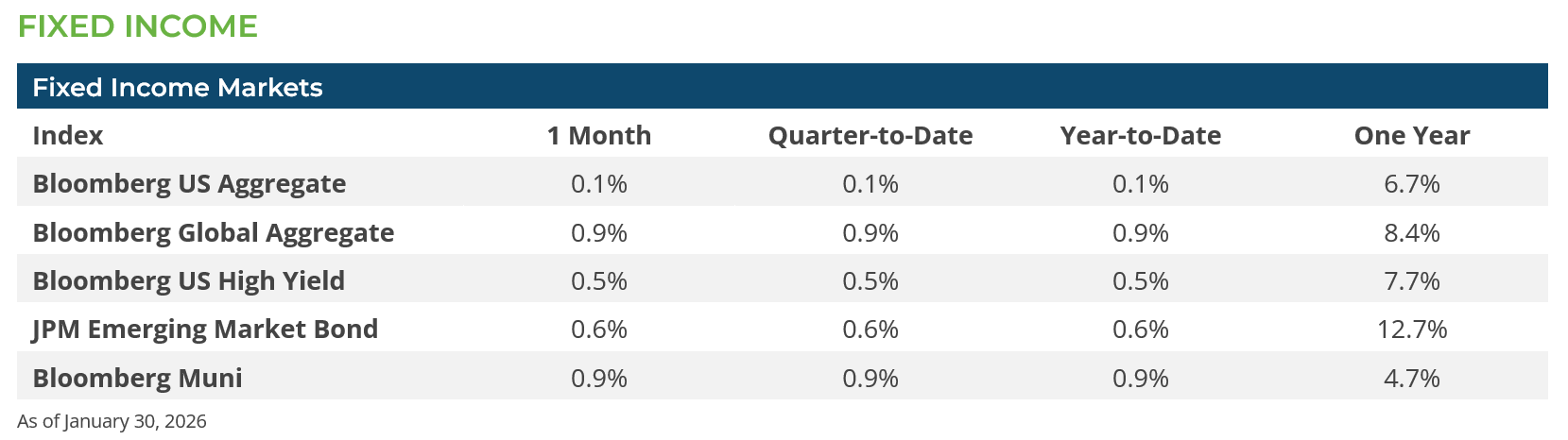
Task: Click the Index column header
Action: click(67, 136)
